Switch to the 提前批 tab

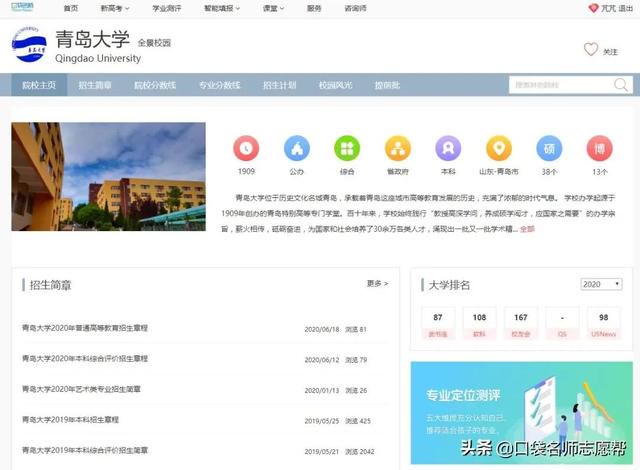(x=387, y=85)
